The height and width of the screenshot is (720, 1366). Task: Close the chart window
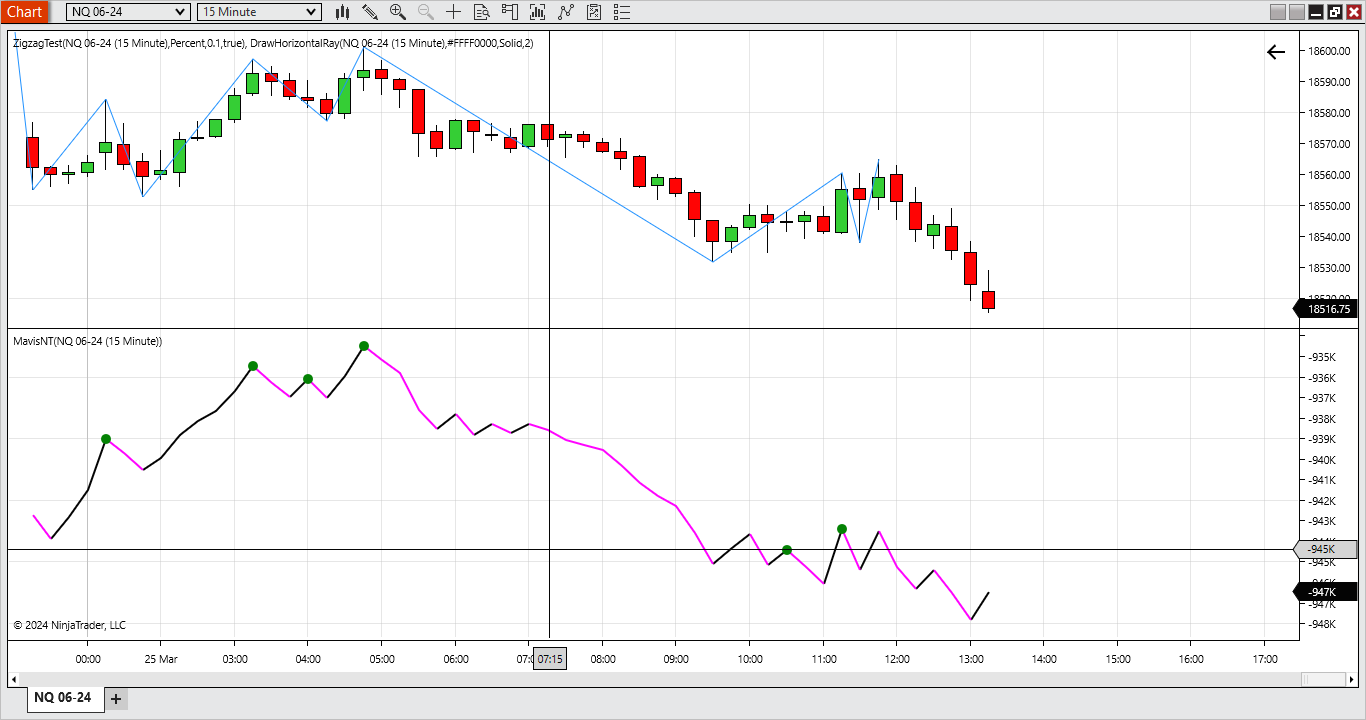(x=1354, y=12)
